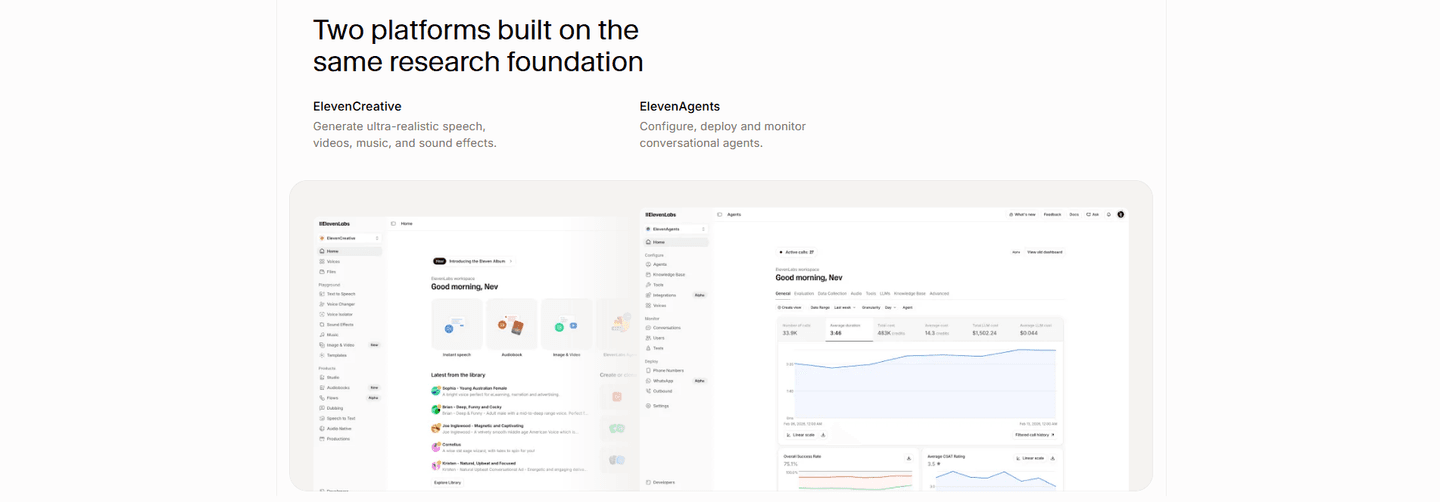Viewport: 1440px width, 502px height.
Task: Select Speech to Text sidebar item
Action: tap(349, 418)
